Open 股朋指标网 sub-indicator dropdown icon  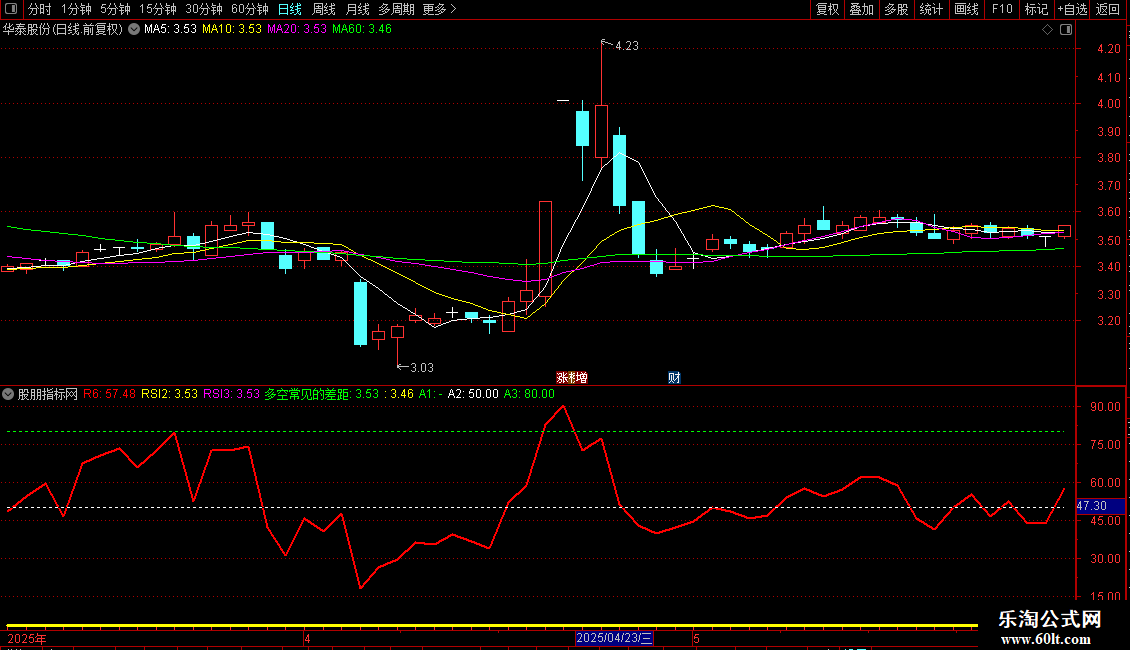8,394
